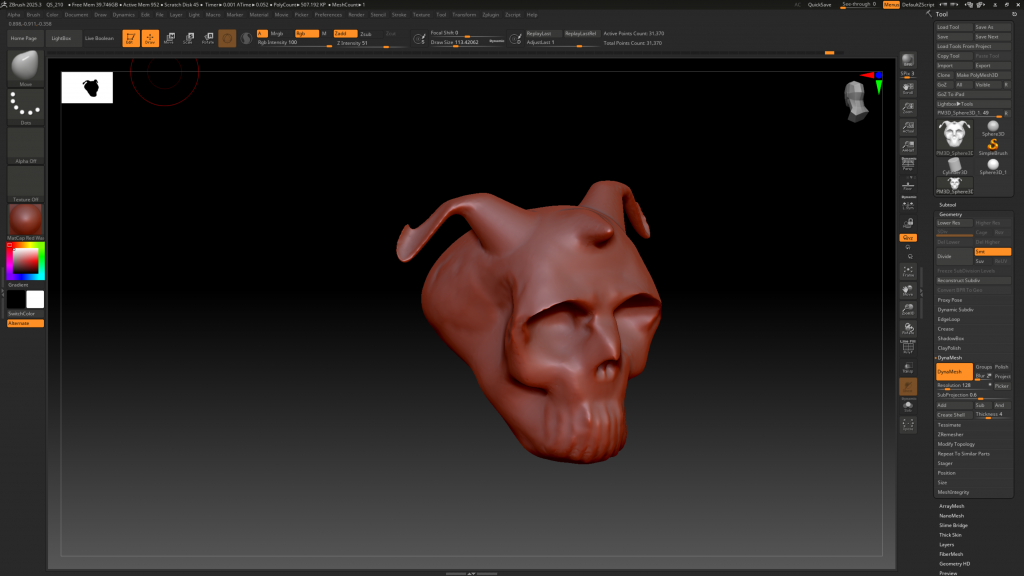Screen dimensions: 1024x576
Task: Select the Scroll canvas icon
Action: click(x=908, y=89)
